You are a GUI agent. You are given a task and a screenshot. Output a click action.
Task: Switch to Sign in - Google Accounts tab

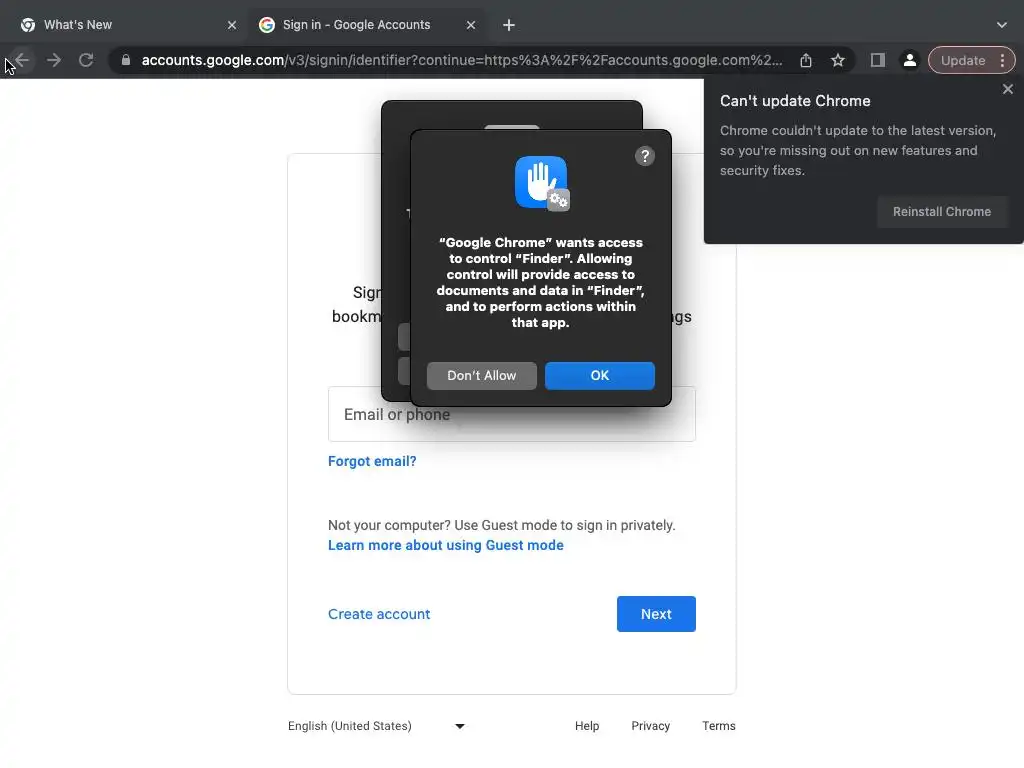(x=366, y=25)
